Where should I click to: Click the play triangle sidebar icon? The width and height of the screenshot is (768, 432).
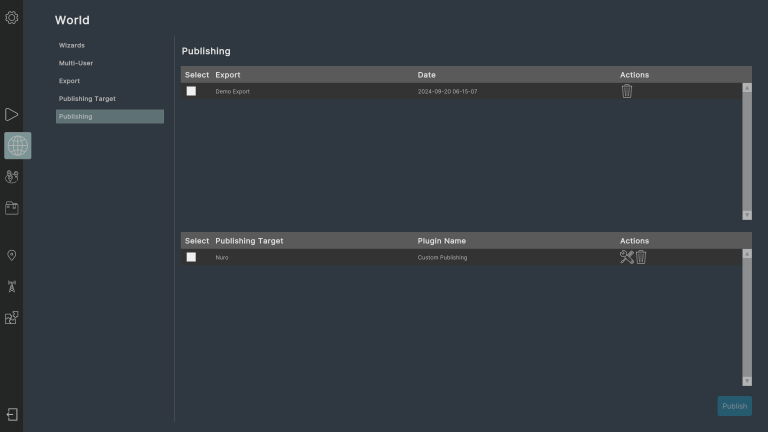(x=12, y=115)
